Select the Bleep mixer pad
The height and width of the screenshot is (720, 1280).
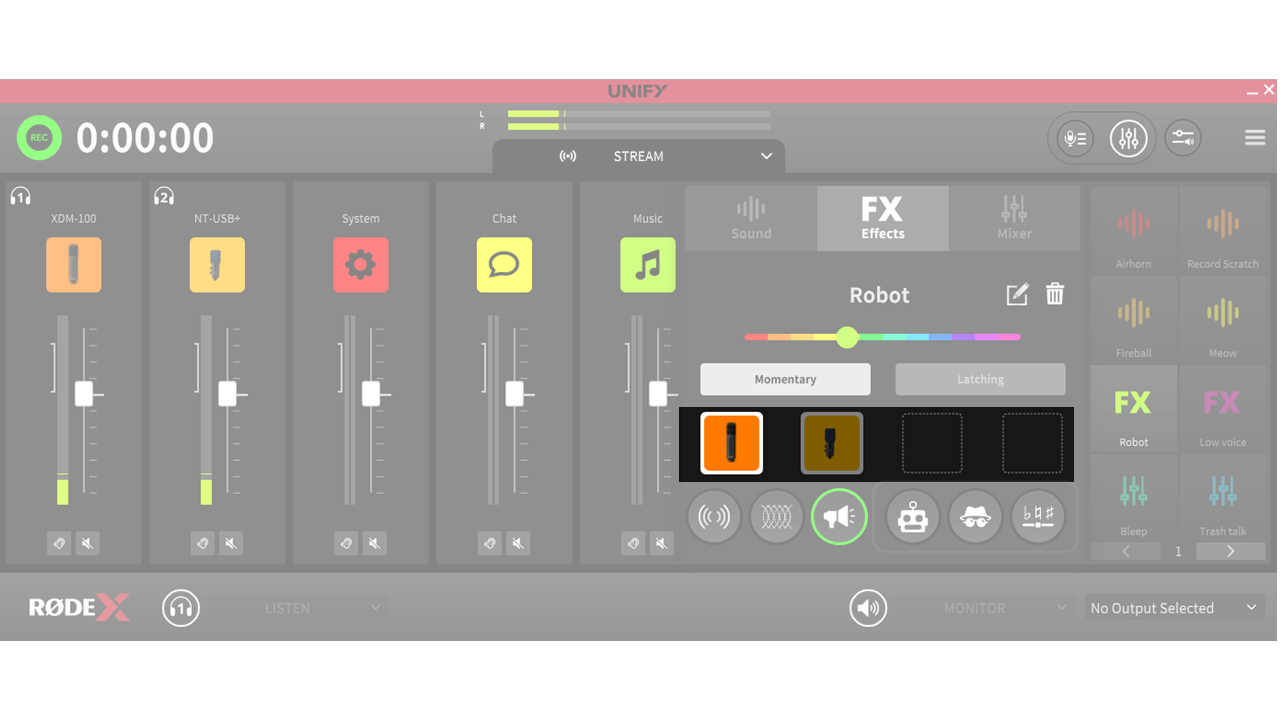click(x=1134, y=498)
